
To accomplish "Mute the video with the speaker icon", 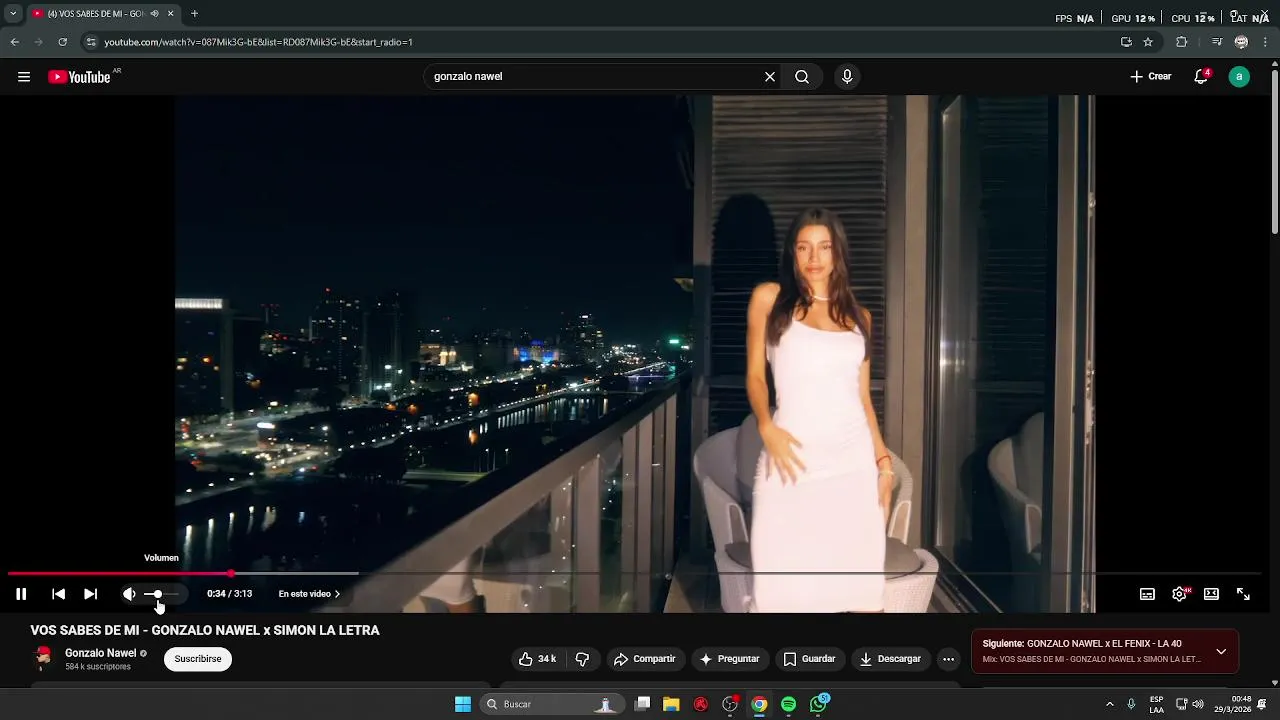I will tap(129, 594).
